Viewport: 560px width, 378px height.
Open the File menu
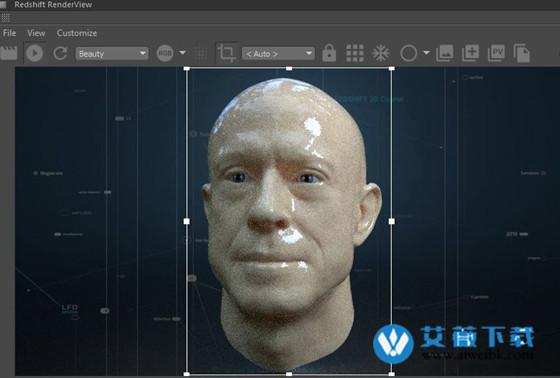click(x=9, y=33)
